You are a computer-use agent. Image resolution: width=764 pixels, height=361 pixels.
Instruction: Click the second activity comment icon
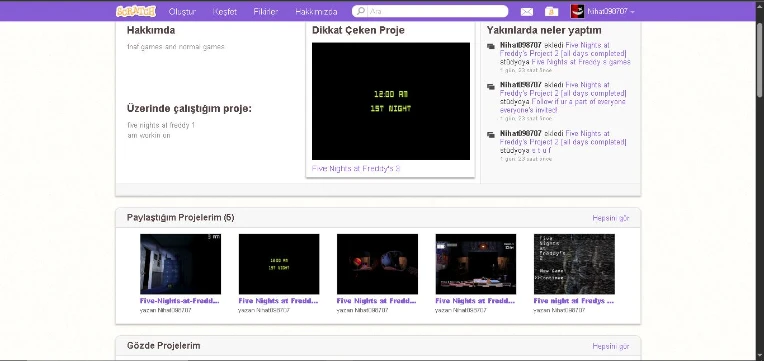491,87
